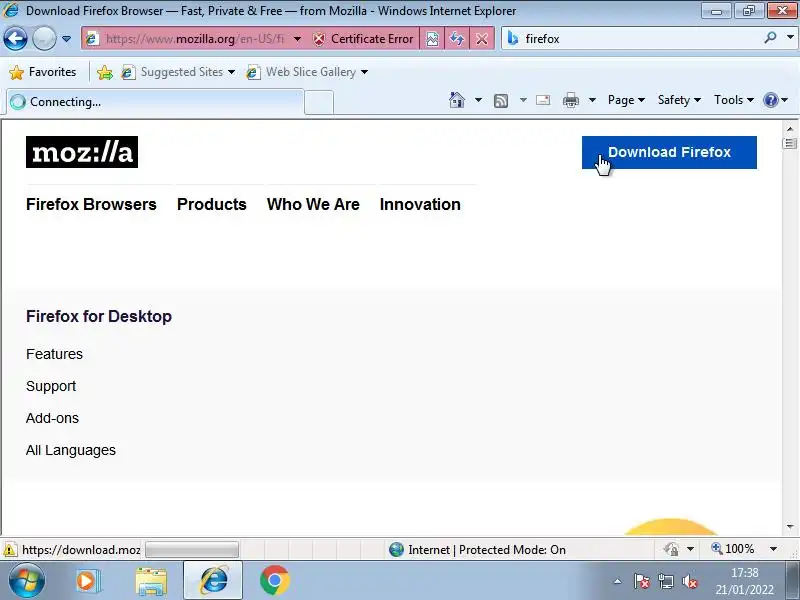
Task: Click the status bar warning triangle icon
Action: point(9,550)
